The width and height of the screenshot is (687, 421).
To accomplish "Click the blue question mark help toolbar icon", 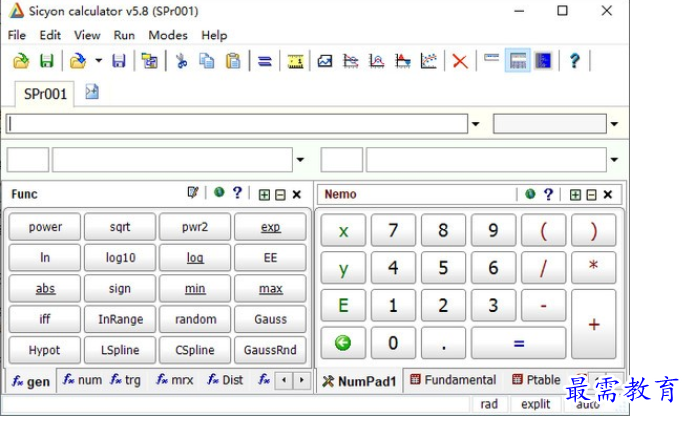I will pyautogui.click(x=574, y=60).
